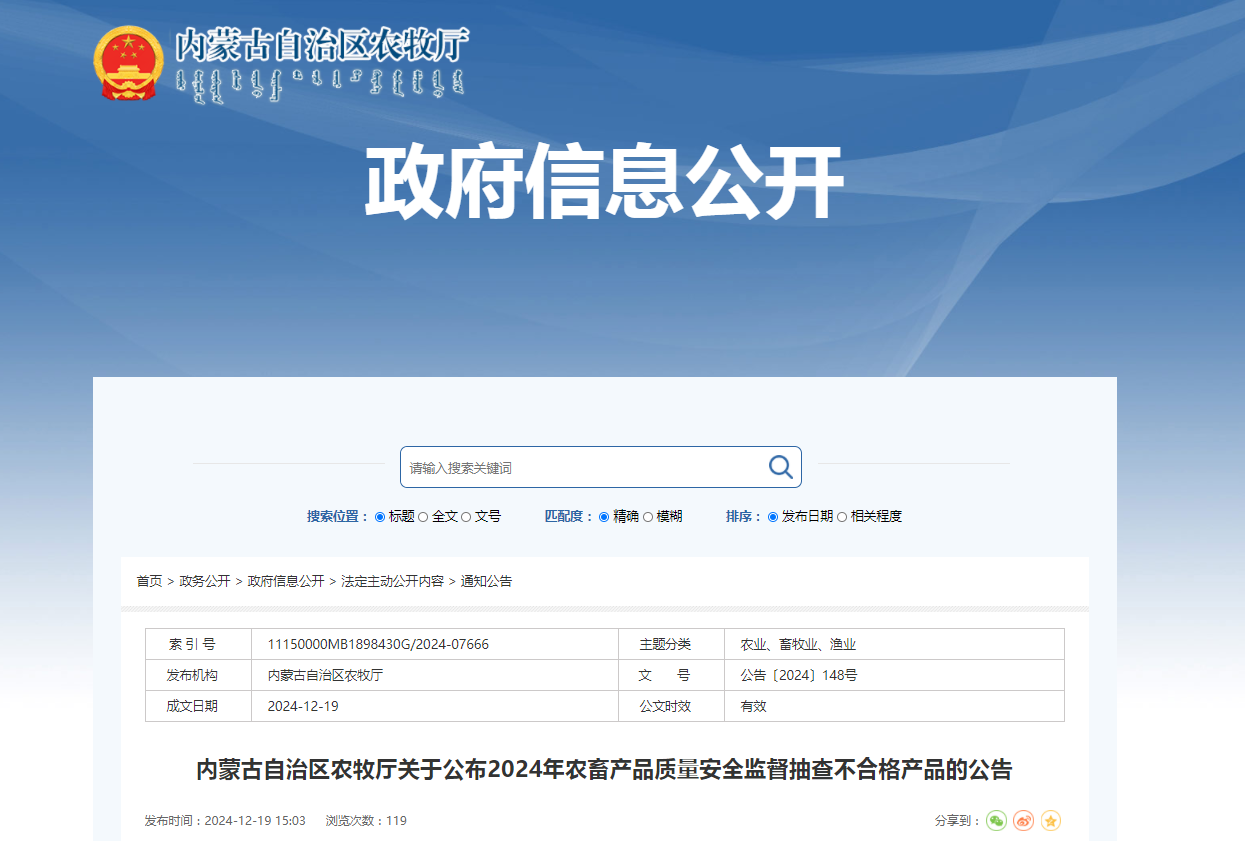Click the 成文日期 value 2024-12-19

pyautogui.click(x=303, y=706)
